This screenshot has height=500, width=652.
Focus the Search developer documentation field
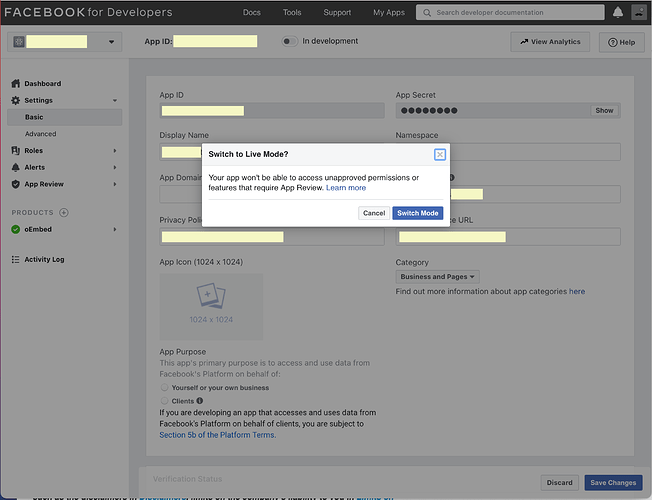(510, 12)
